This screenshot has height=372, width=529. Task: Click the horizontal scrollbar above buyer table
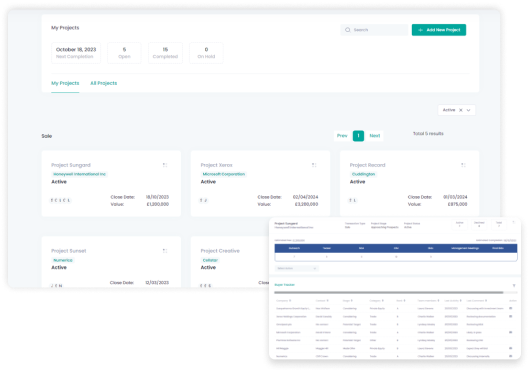pyautogui.click(x=389, y=292)
